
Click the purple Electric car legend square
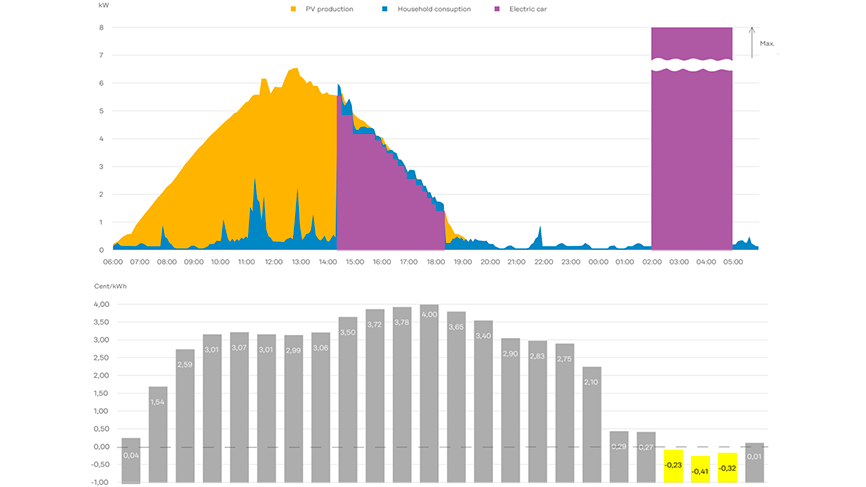(497, 9)
